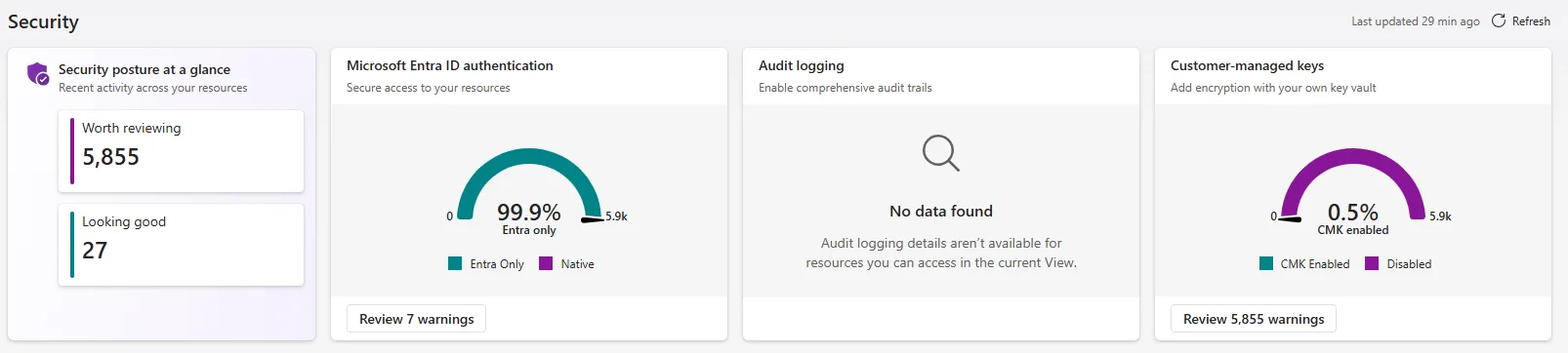Click the Looking good 27 count

click(95, 251)
